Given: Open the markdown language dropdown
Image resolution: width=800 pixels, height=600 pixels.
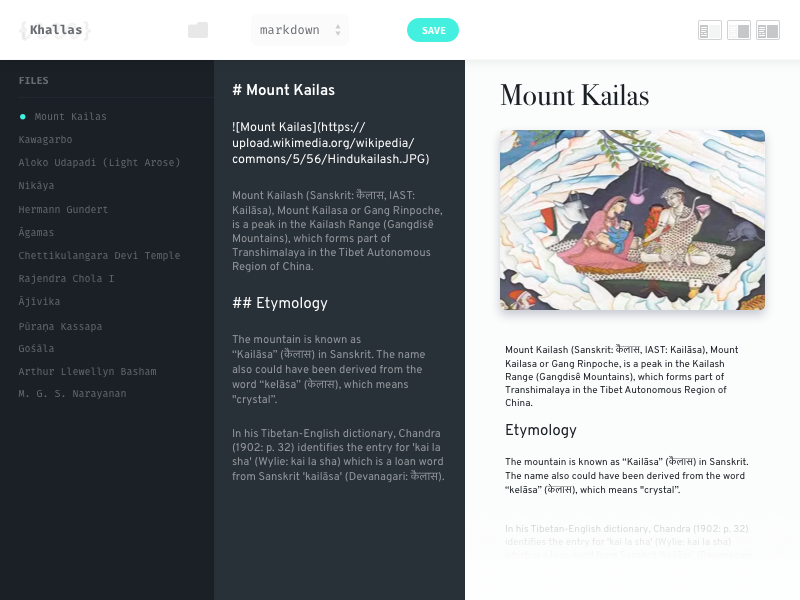Looking at the screenshot, I should pyautogui.click(x=300, y=30).
